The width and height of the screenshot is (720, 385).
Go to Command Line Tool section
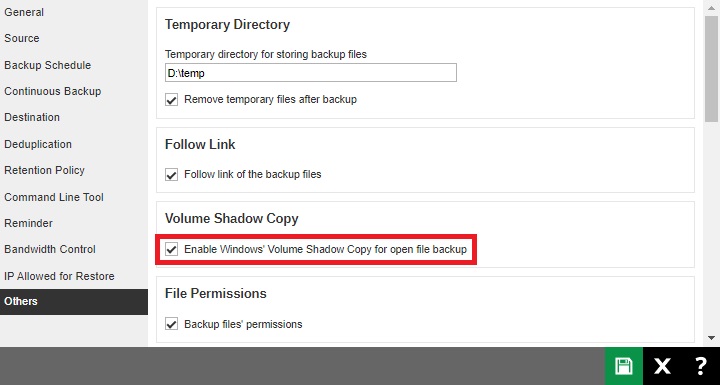54,197
